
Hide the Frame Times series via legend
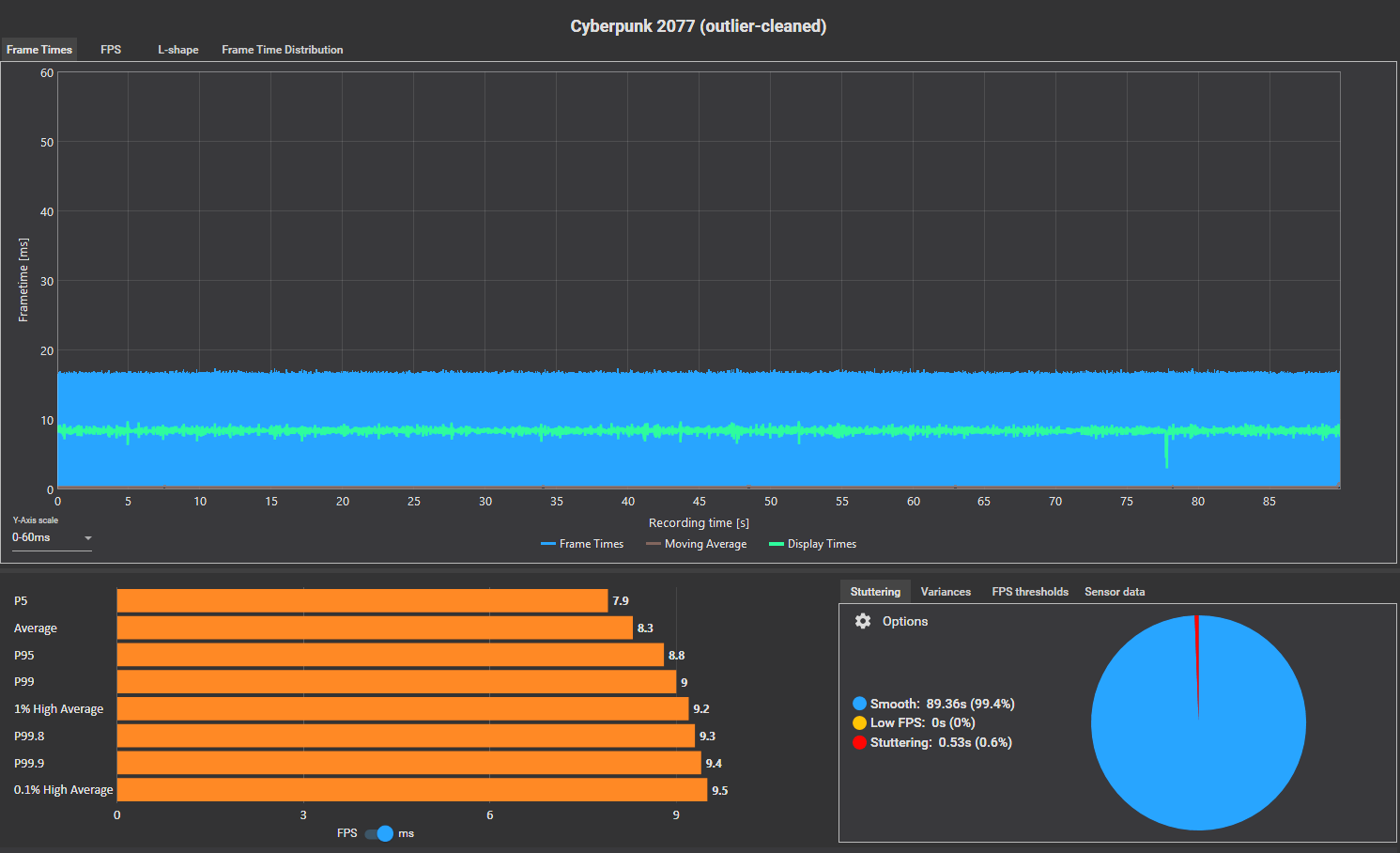tap(582, 544)
